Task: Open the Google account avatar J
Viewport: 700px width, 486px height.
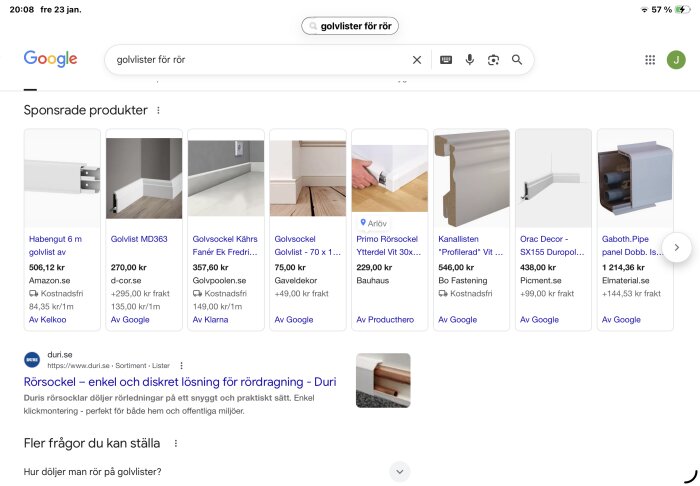Action: (x=676, y=60)
